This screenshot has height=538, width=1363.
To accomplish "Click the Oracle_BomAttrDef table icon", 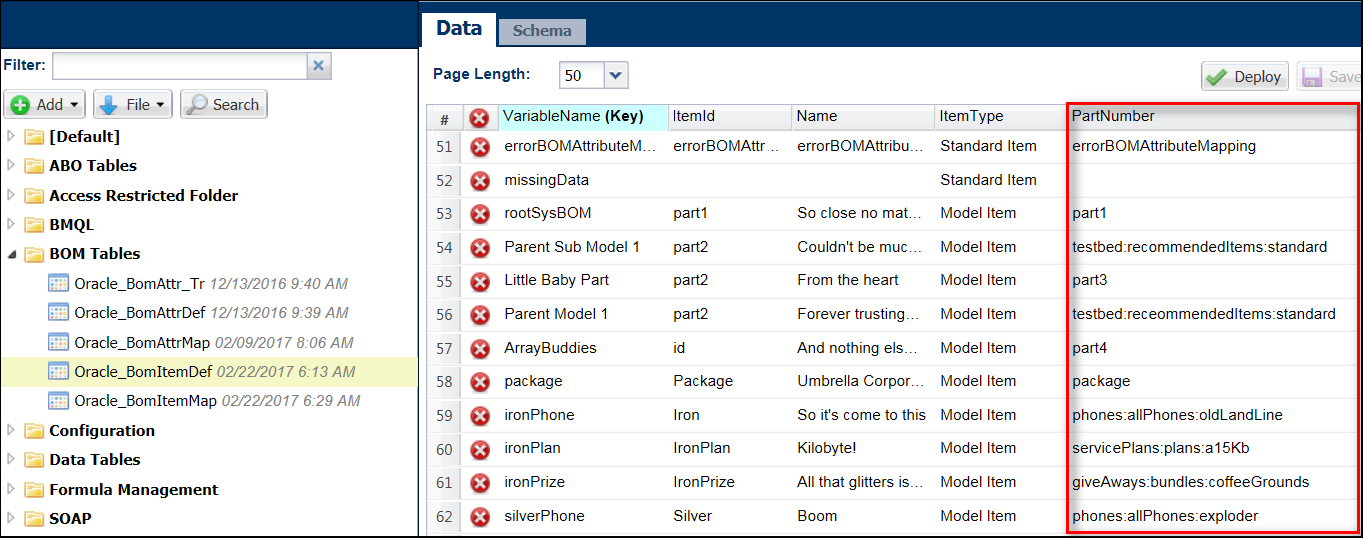I will [x=59, y=313].
